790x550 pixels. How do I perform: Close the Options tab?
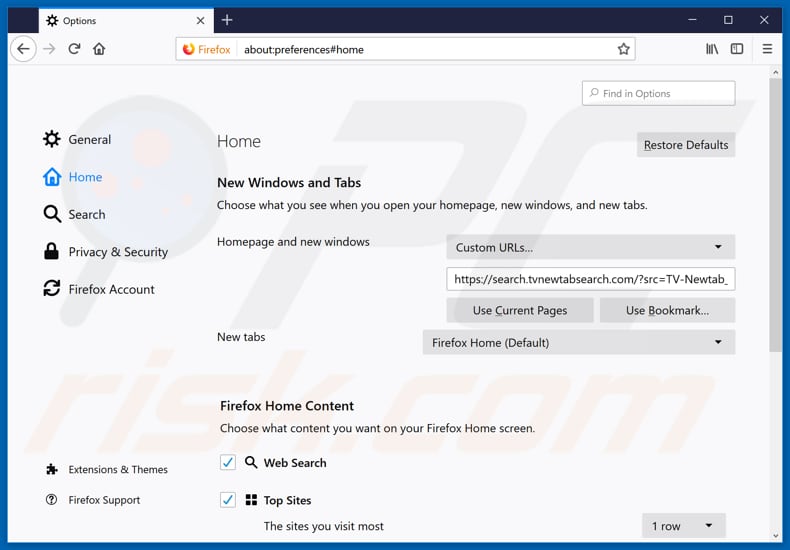(201, 21)
